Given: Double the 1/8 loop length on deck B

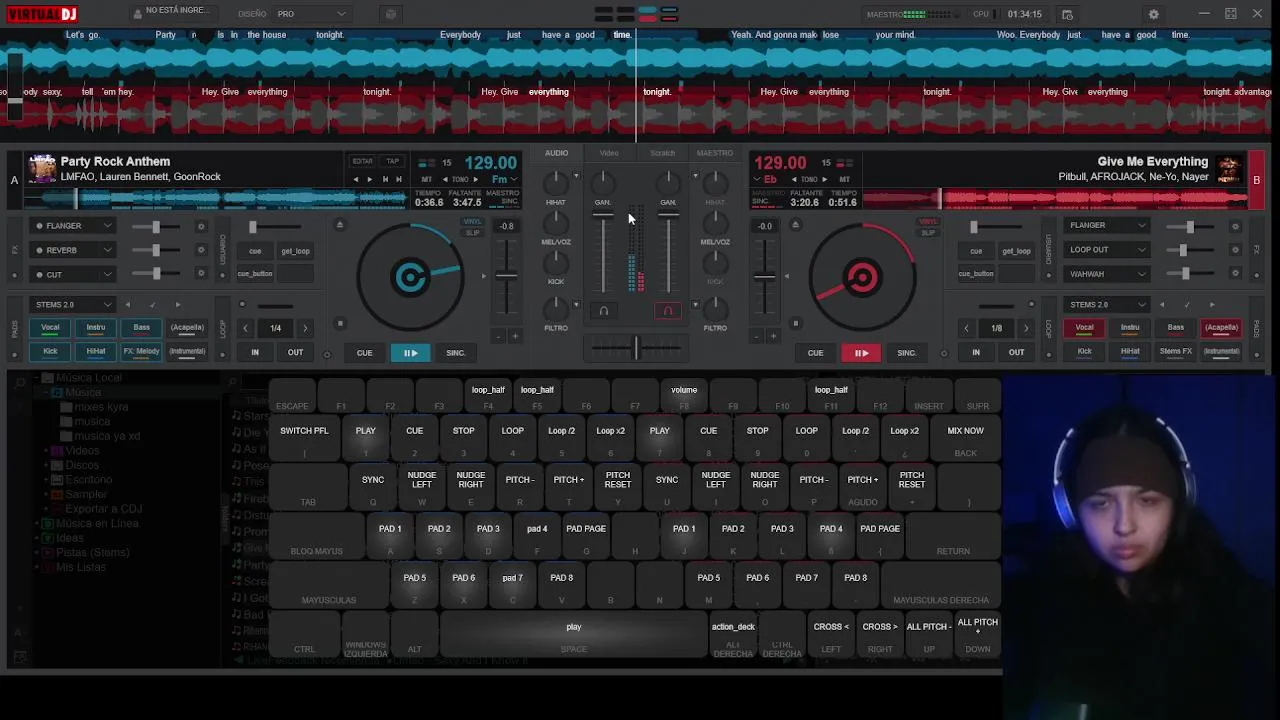Looking at the screenshot, I should (1026, 328).
